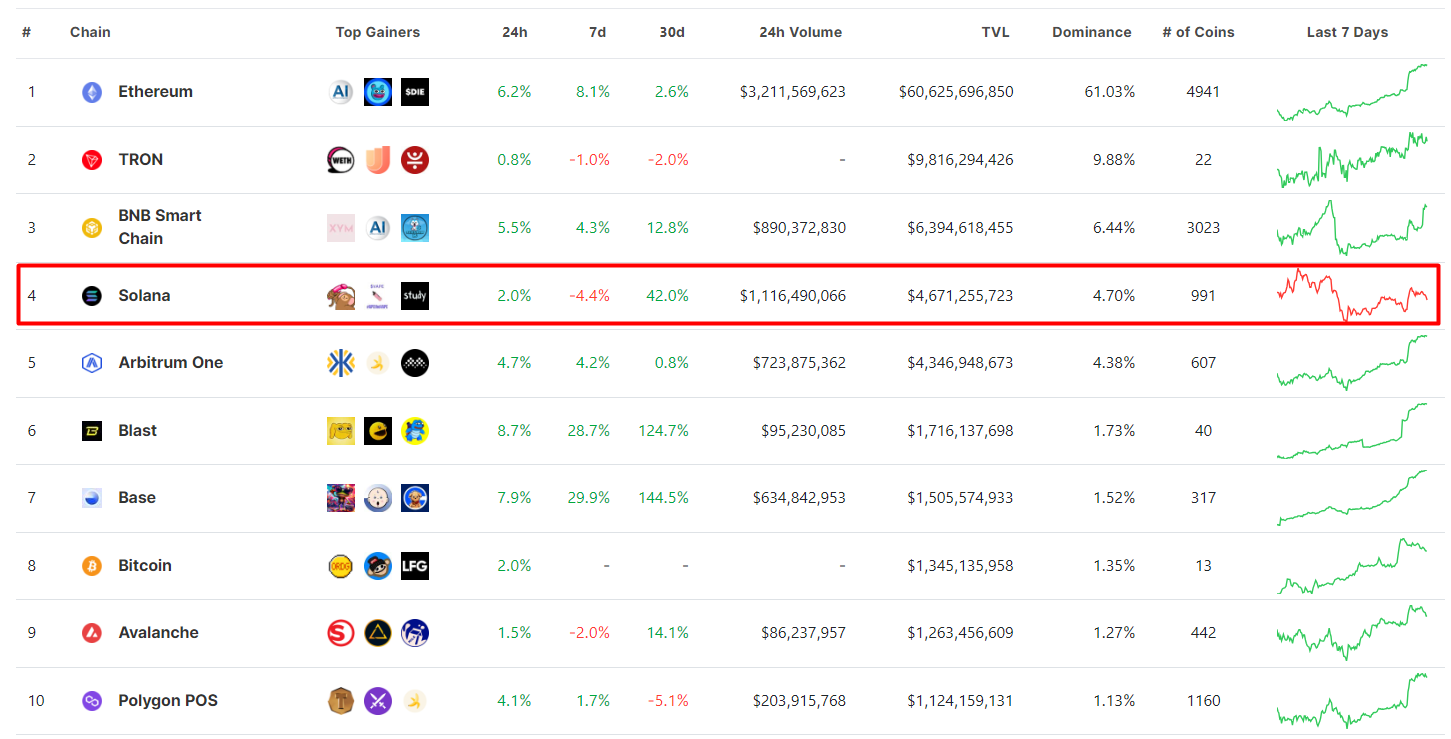Select Avalanche's TVL value $1,263,456,609

[960, 633]
